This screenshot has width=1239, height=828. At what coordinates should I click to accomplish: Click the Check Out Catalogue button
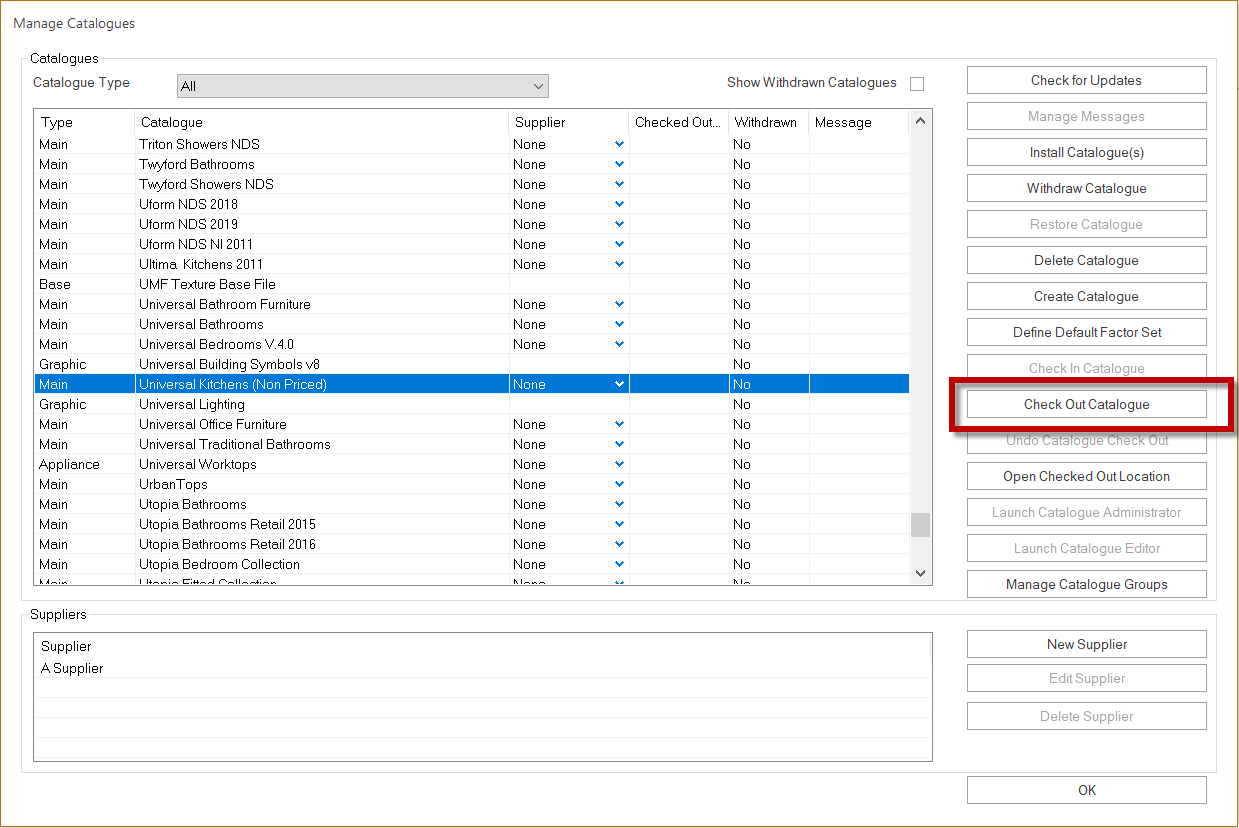(x=1086, y=404)
